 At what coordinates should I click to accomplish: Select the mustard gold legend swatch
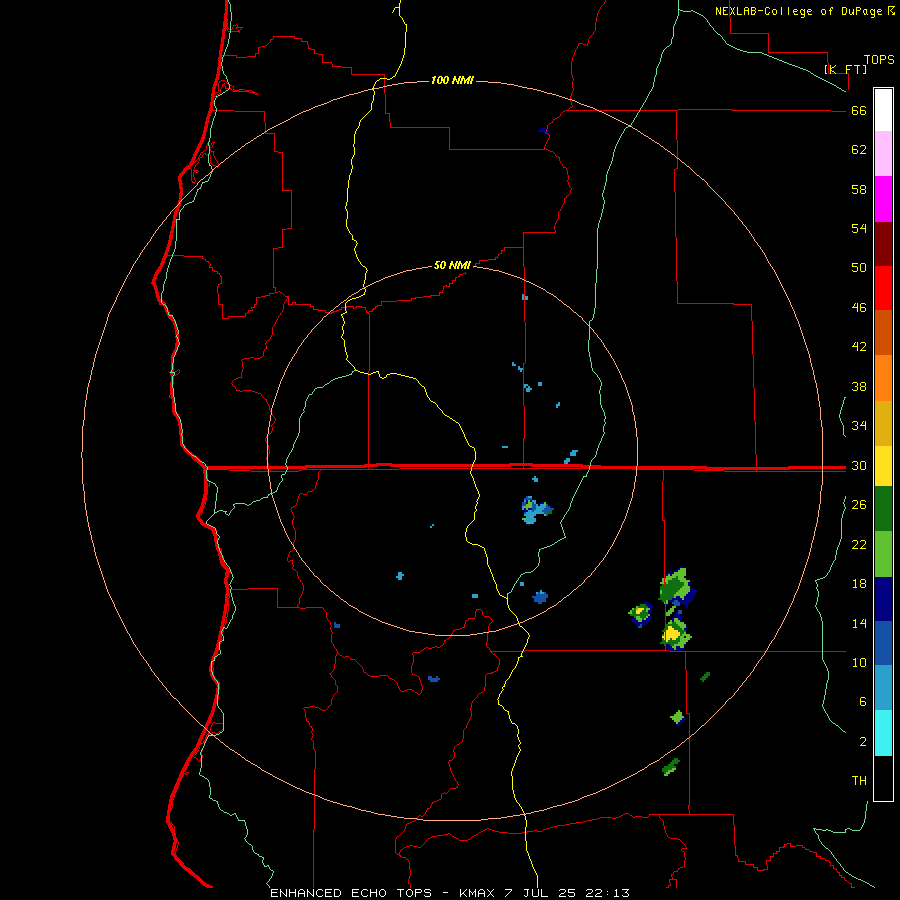883,423
